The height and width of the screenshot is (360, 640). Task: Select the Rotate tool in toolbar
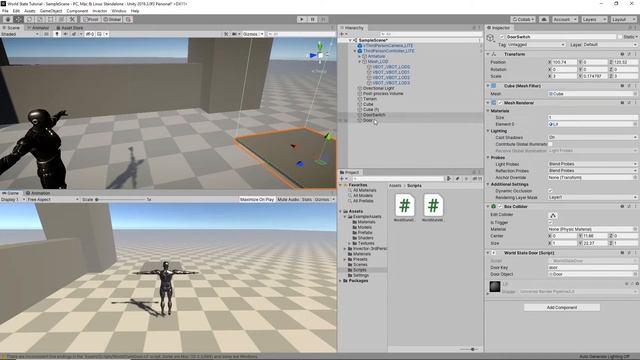point(29,19)
